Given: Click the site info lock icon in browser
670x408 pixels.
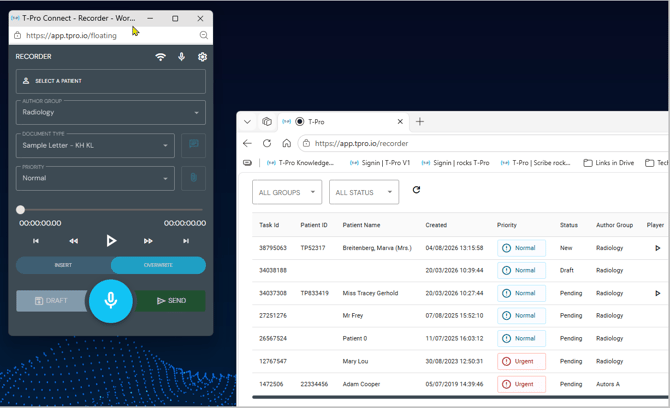Looking at the screenshot, I should tap(306, 144).
